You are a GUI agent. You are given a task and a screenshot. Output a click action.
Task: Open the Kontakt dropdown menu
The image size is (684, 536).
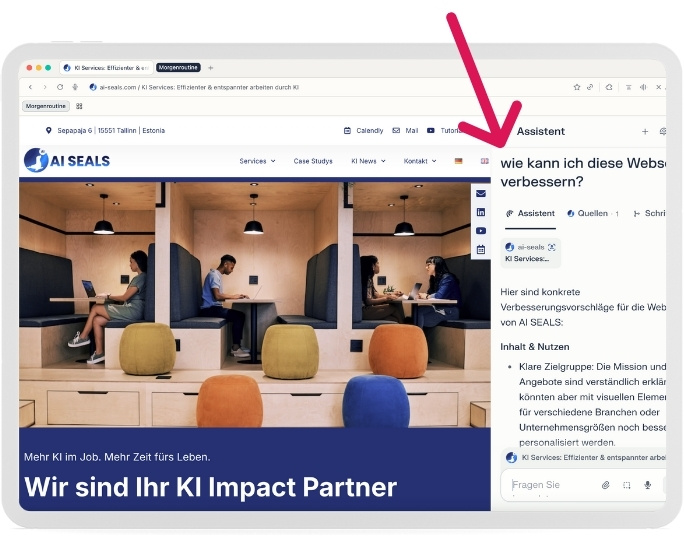click(x=419, y=161)
